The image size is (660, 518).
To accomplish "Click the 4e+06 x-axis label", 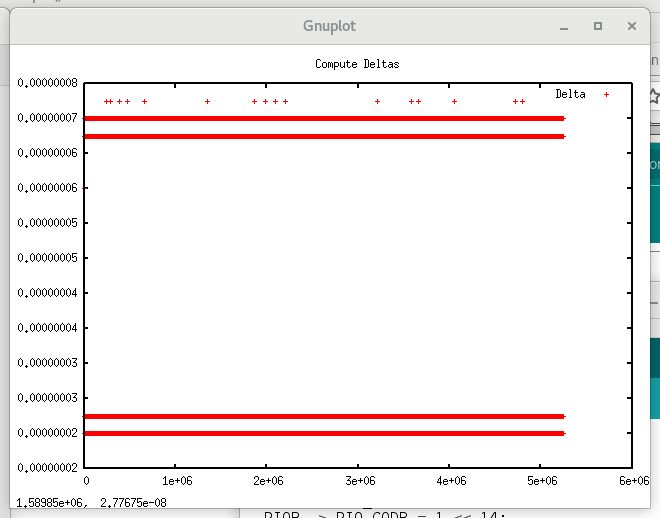I will pyautogui.click(x=451, y=481).
